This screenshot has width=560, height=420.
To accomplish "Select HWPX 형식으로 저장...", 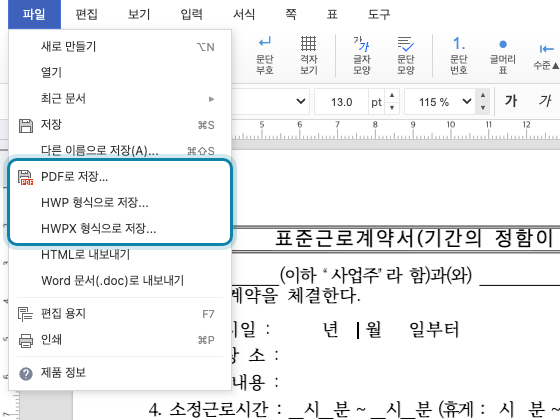I will [x=120, y=229].
